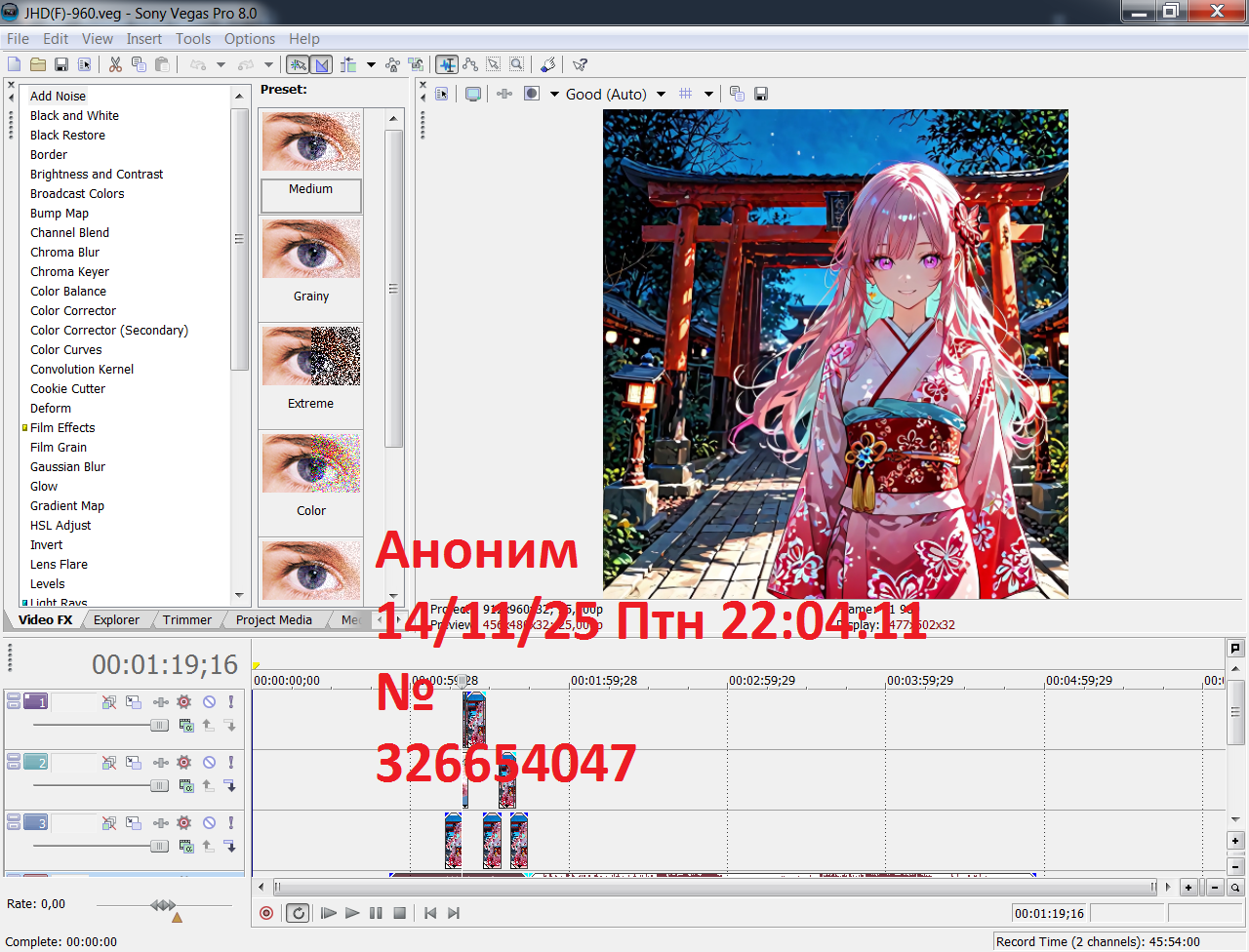Click the level slider handle on track 1
The width and height of the screenshot is (1249, 952).
point(159,726)
